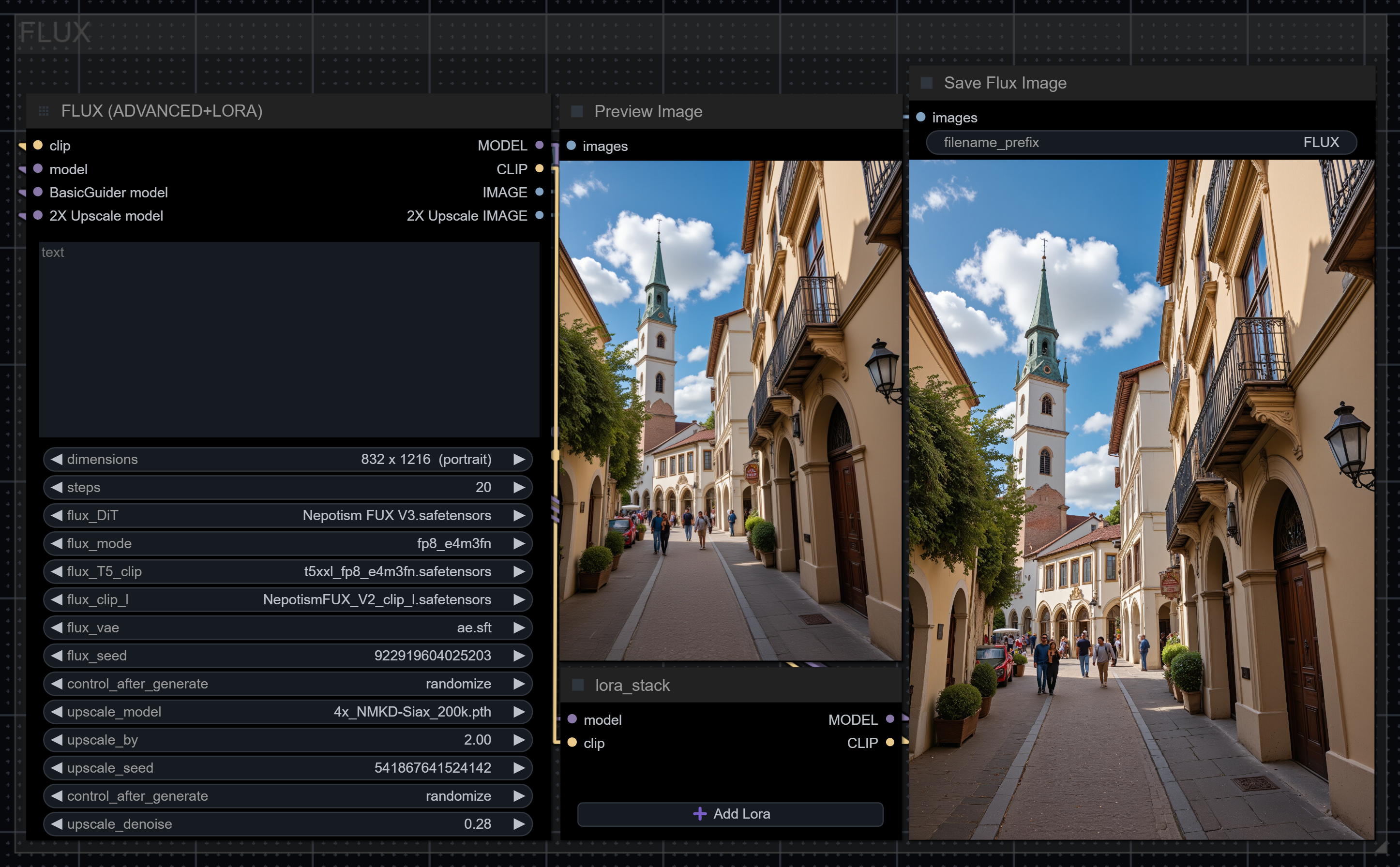Click the images input dot on Preview Image
Viewport: 1400px width, 867px height.
pyautogui.click(x=571, y=146)
